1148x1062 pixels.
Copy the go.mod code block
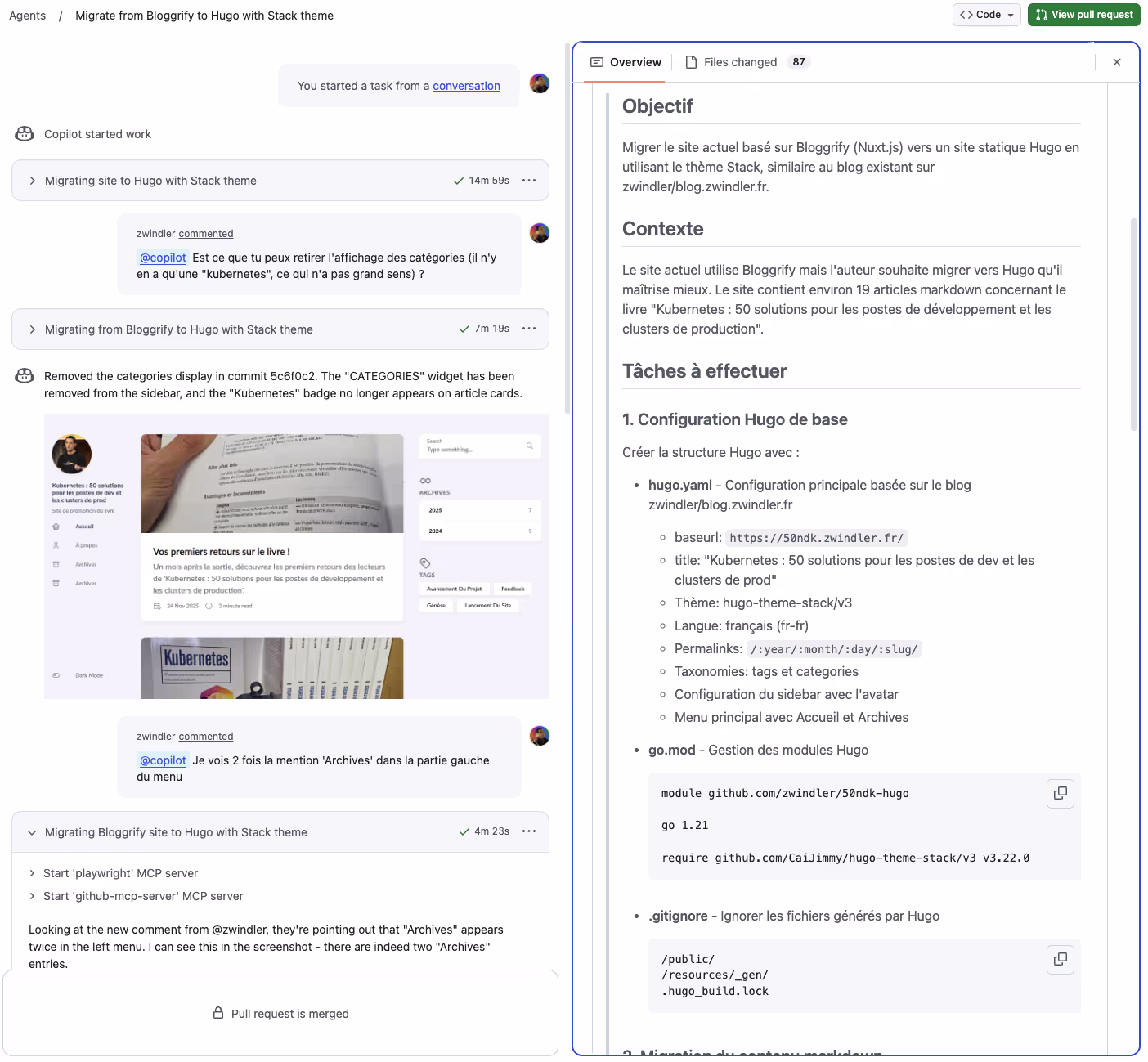pos(1060,793)
